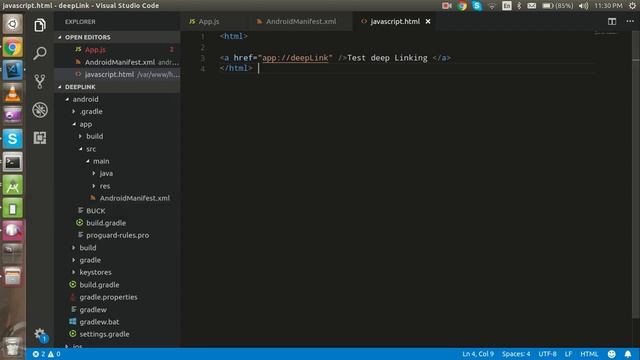640x360 pixels.
Task: Click the Test deep Linking text in editor
Action: 387,58
